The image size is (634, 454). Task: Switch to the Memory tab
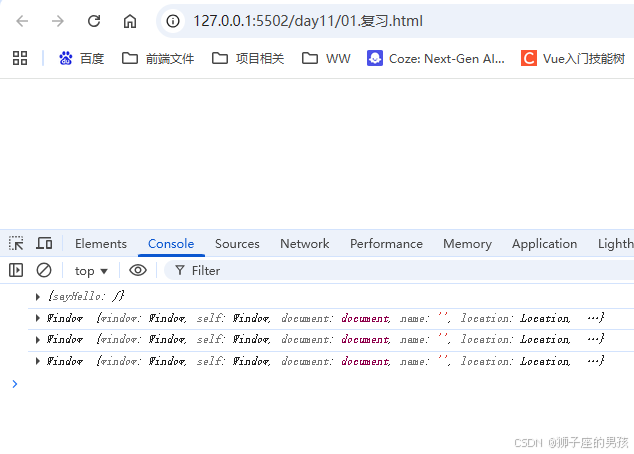tap(467, 244)
